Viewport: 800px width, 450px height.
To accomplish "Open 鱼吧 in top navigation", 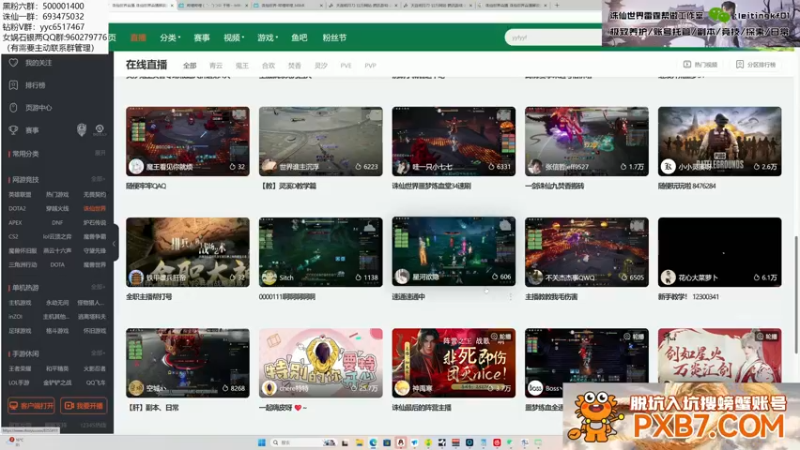I will (x=299, y=38).
